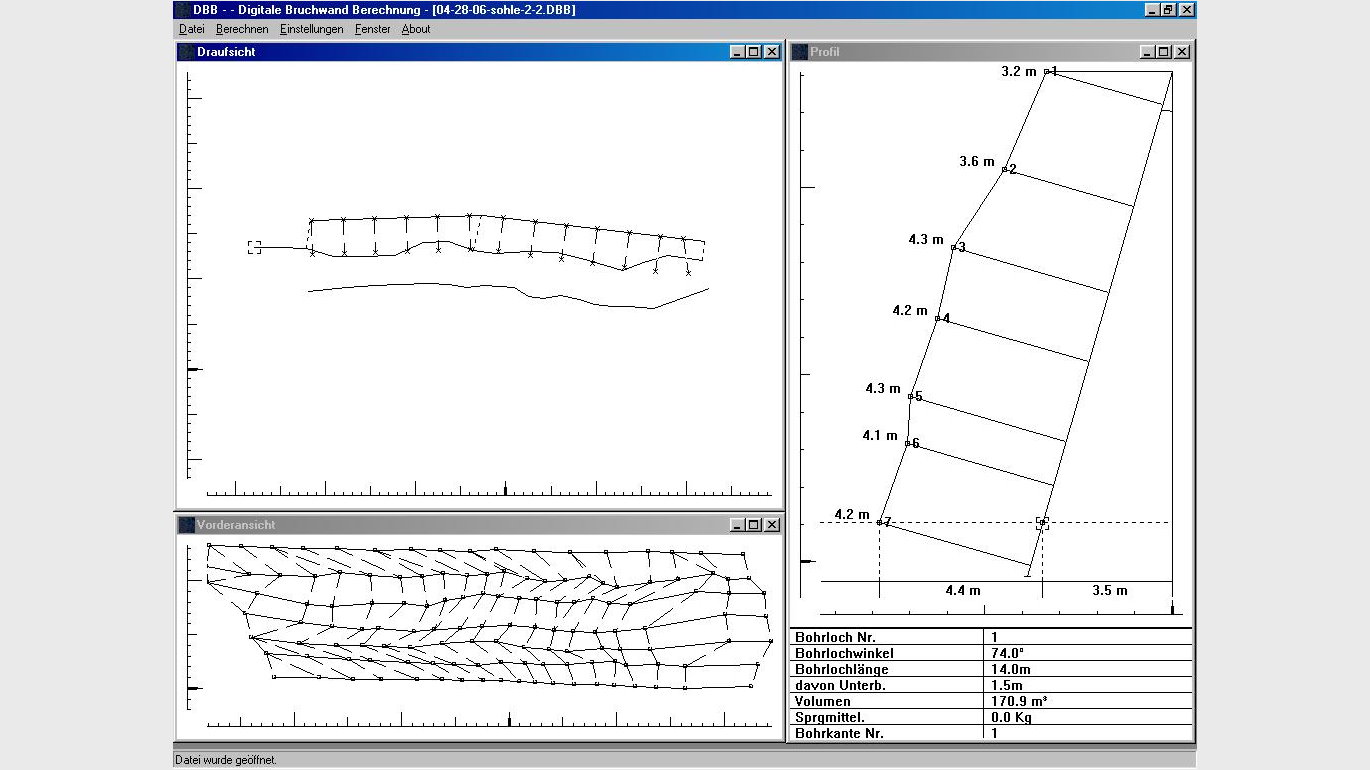Click the Profil window system icon
This screenshot has width=1370, height=770.
pos(800,52)
